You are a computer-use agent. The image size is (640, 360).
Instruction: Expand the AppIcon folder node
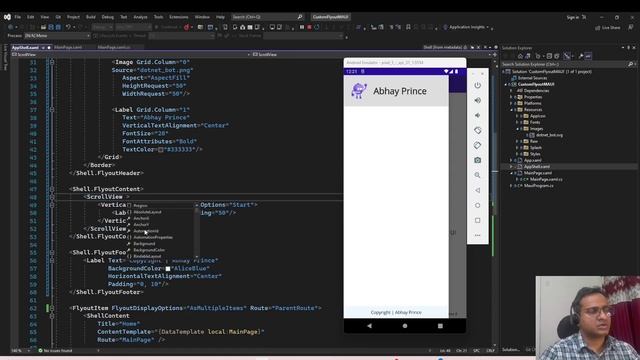pyautogui.click(x=517, y=116)
